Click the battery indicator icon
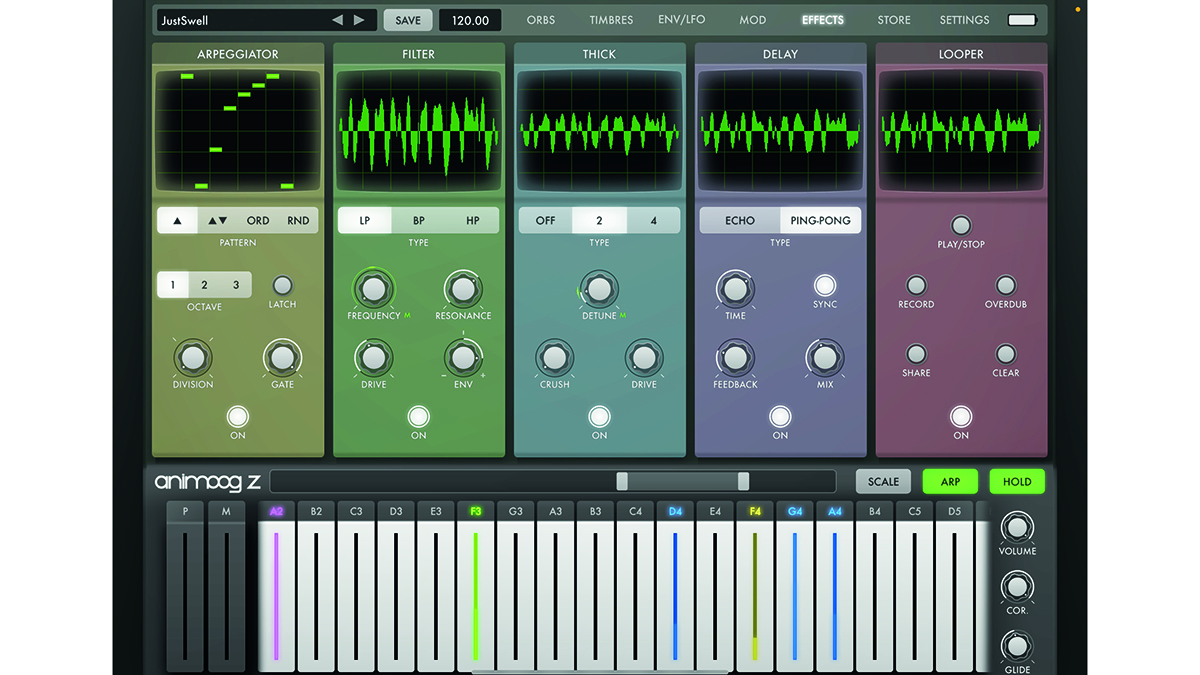 point(1022,20)
